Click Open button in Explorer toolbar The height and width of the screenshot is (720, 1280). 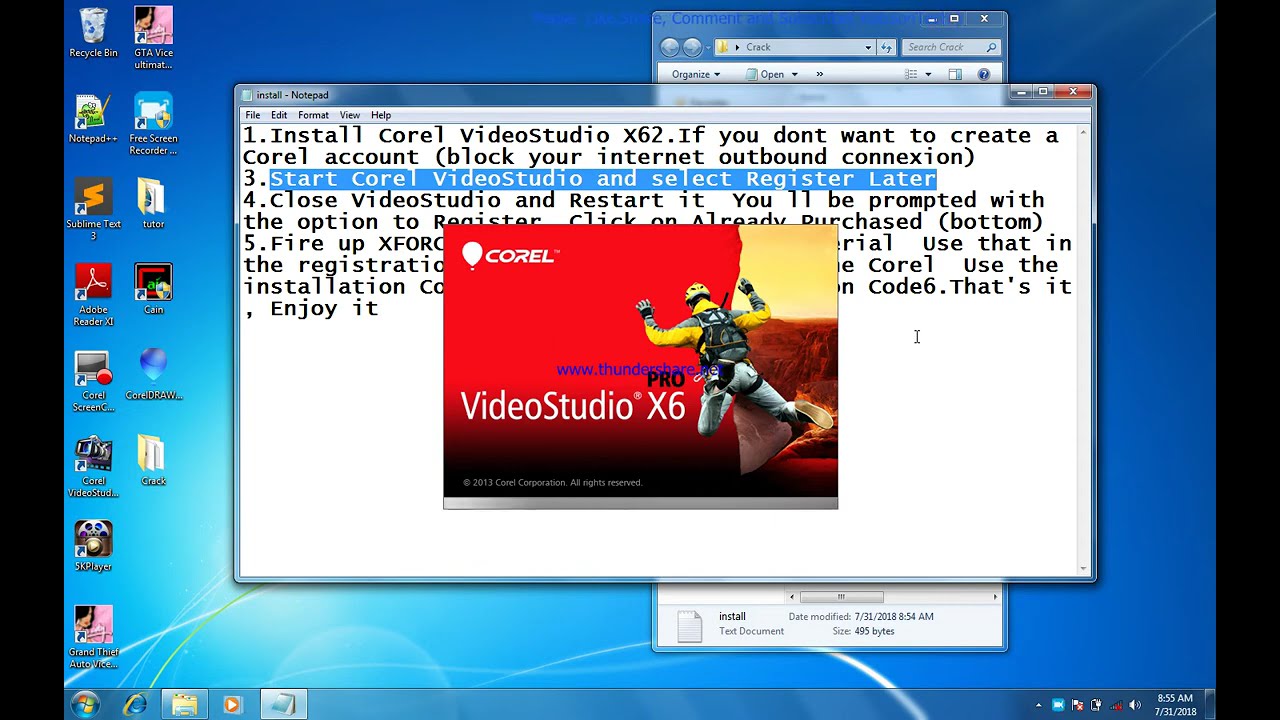point(765,74)
